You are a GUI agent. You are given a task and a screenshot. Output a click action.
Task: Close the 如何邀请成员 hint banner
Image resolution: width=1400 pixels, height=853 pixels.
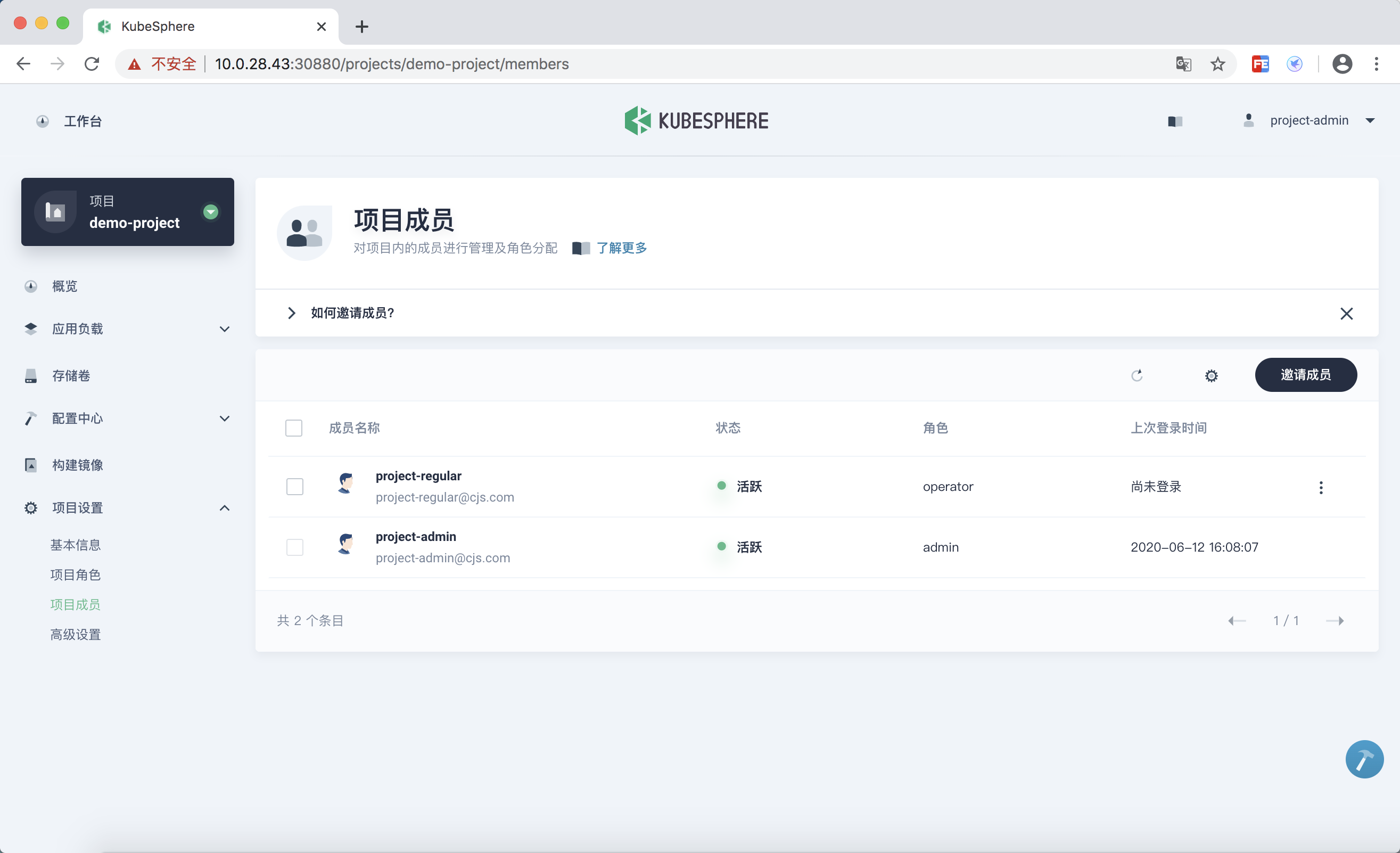[x=1346, y=313]
